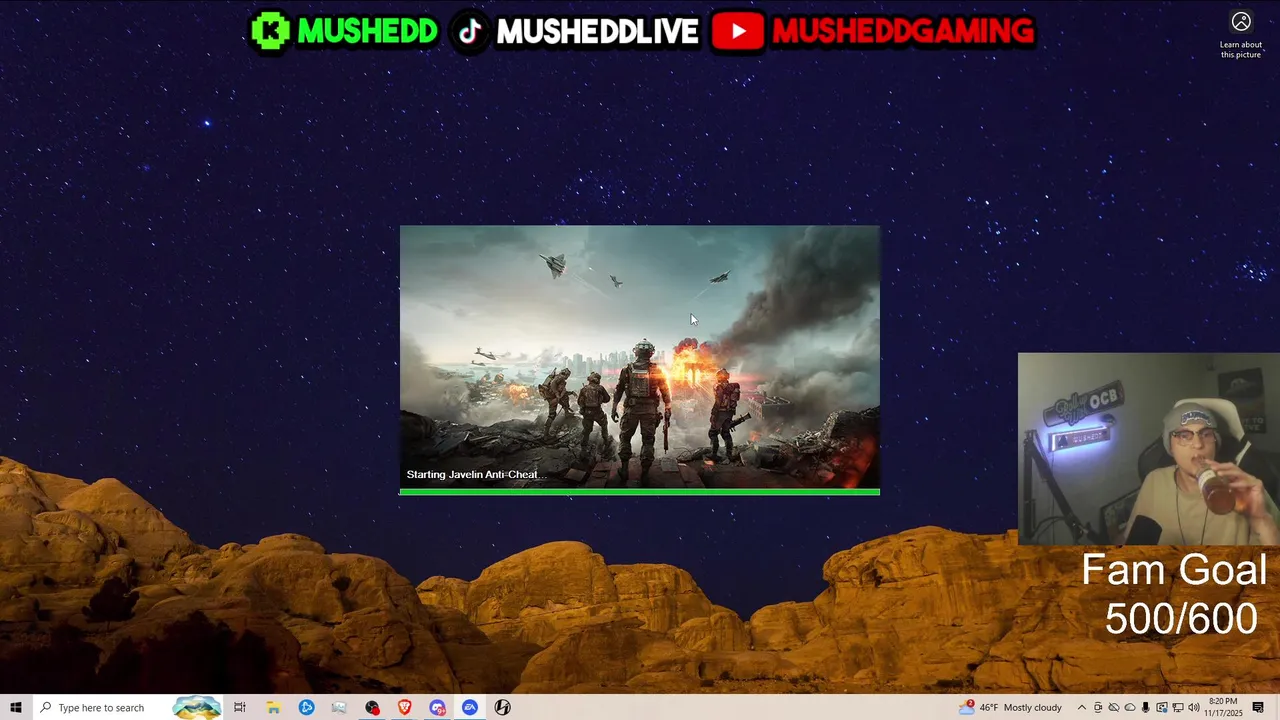
Task: Open the photo viewer app in the taskbar
Action: point(339,707)
